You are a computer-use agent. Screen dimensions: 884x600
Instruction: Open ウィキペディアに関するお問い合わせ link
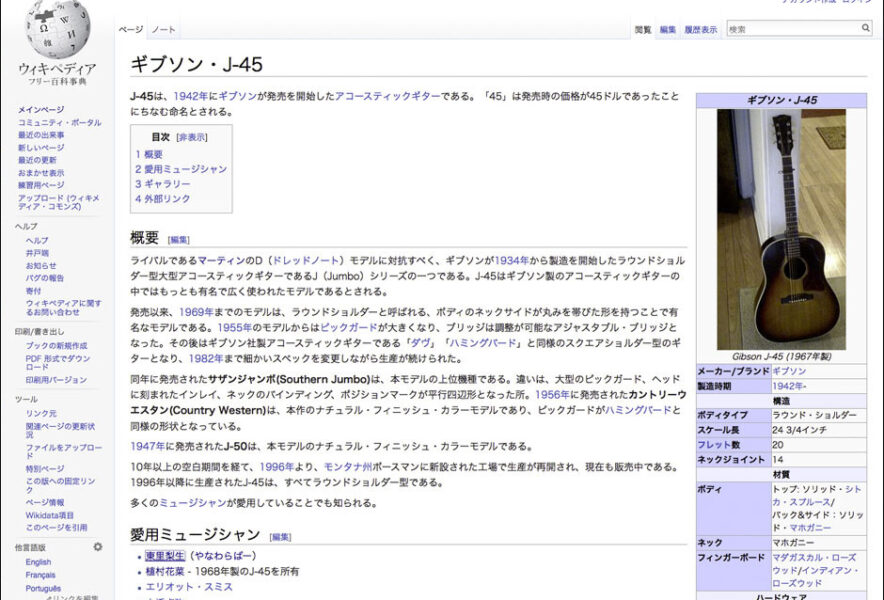click(63, 307)
